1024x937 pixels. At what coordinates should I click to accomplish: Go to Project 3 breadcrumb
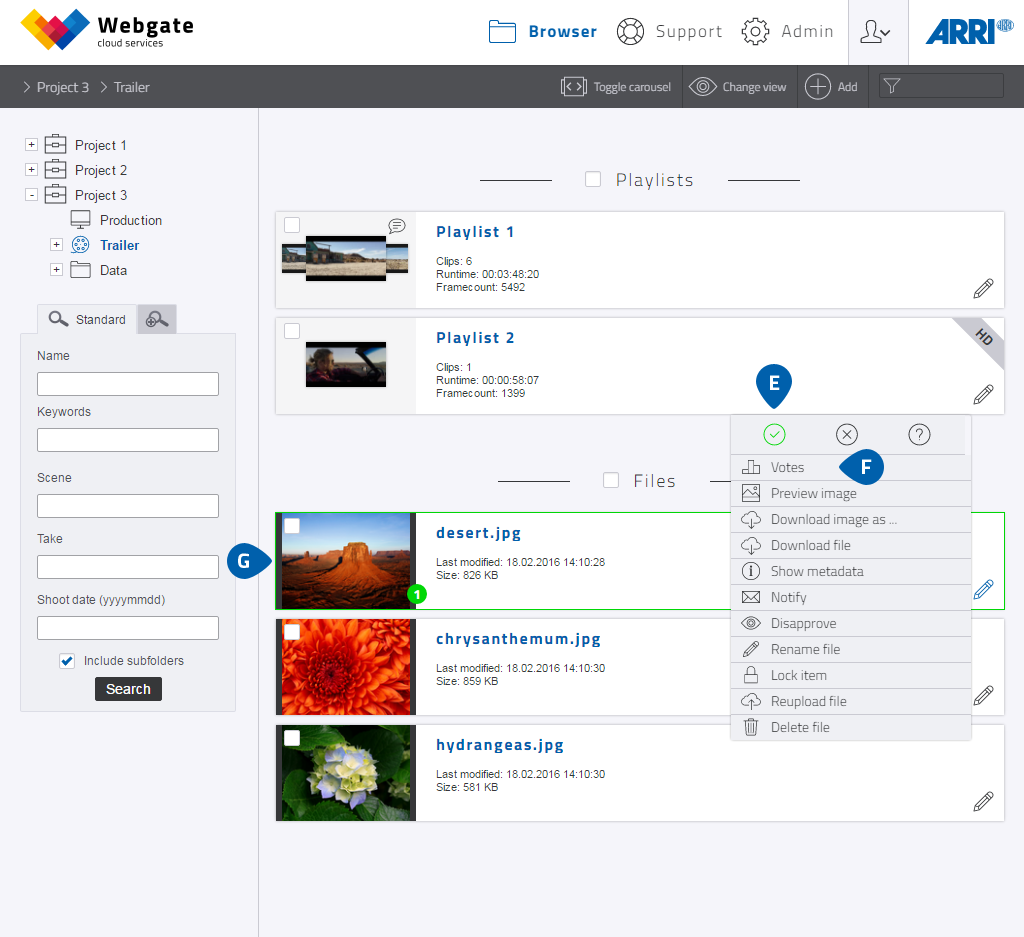click(63, 87)
